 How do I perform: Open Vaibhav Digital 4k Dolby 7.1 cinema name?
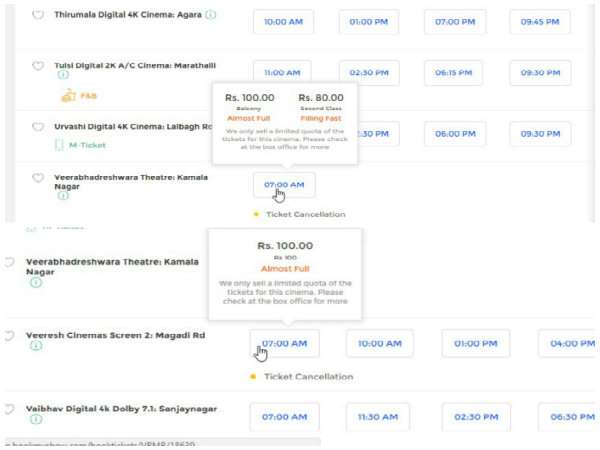click(x=121, y=409)
